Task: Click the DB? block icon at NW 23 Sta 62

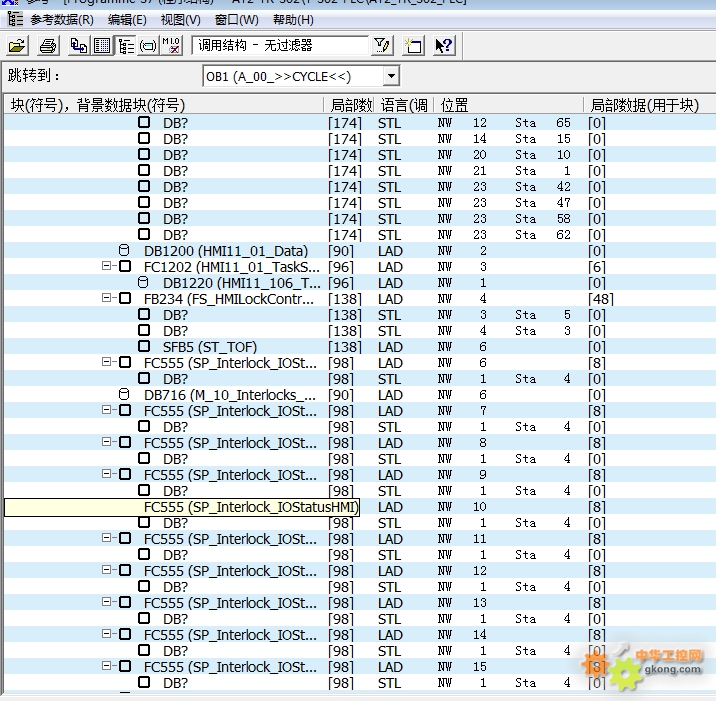Action: (144, 234)
